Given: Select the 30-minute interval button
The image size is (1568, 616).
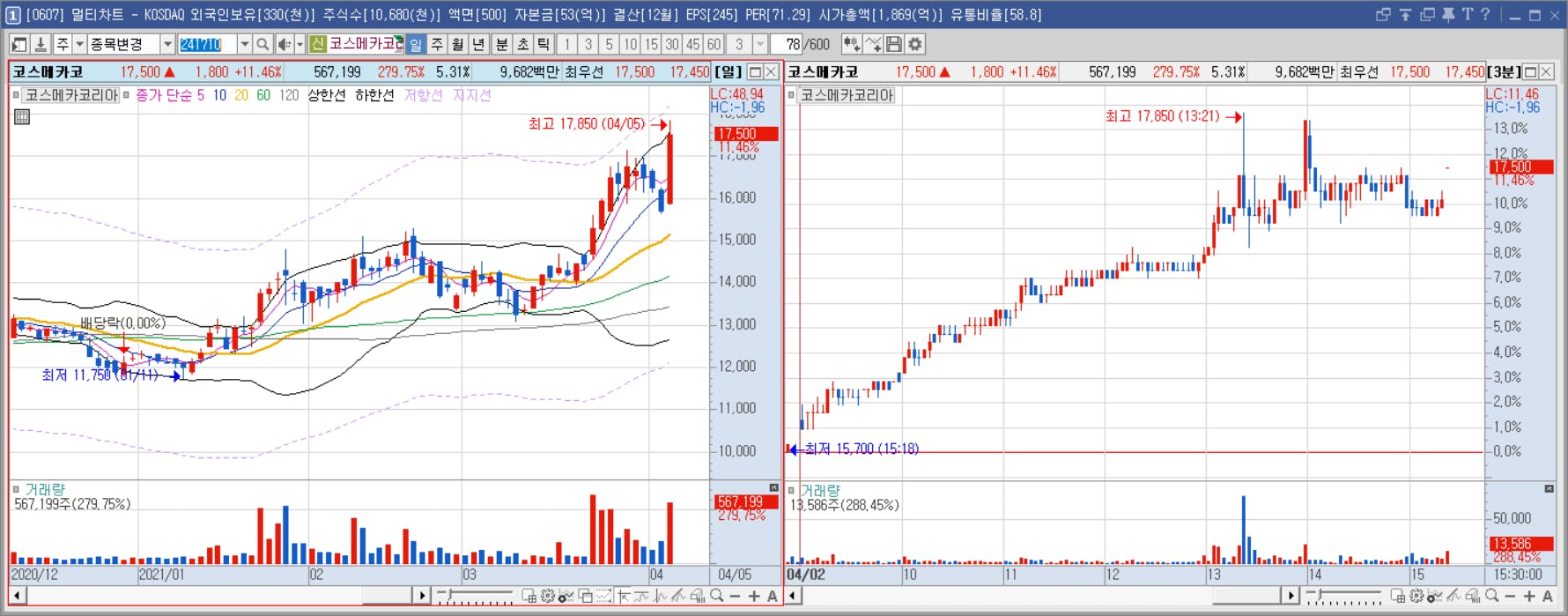Looking at the screenshot, I should coord(672,44).
